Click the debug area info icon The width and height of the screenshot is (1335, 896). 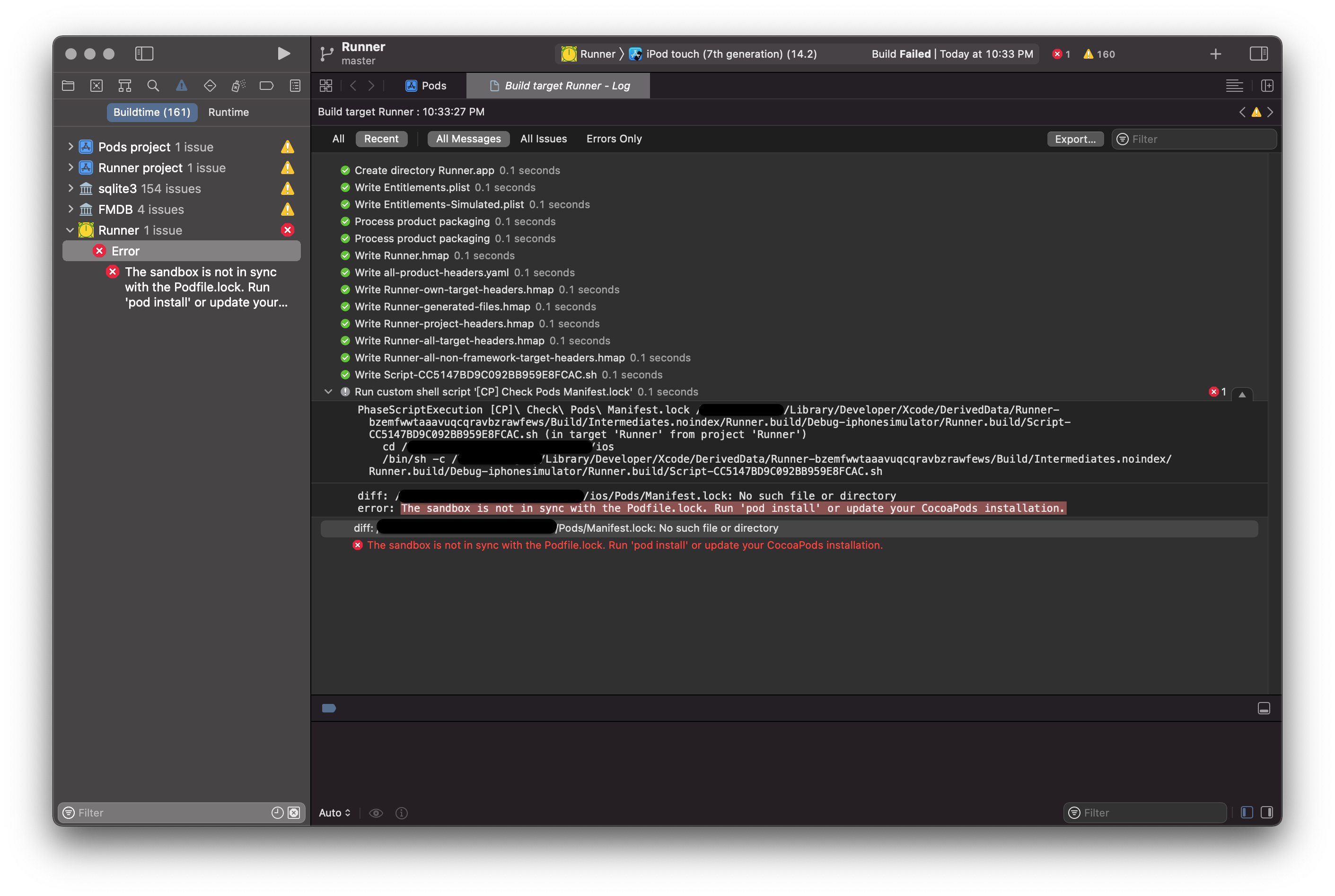[x=402, y=813]
